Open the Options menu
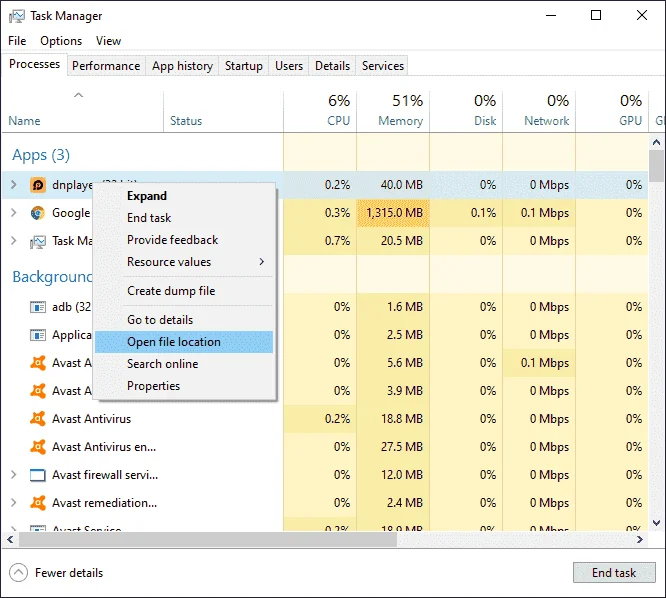666x598 pixels. pos(61,41)
